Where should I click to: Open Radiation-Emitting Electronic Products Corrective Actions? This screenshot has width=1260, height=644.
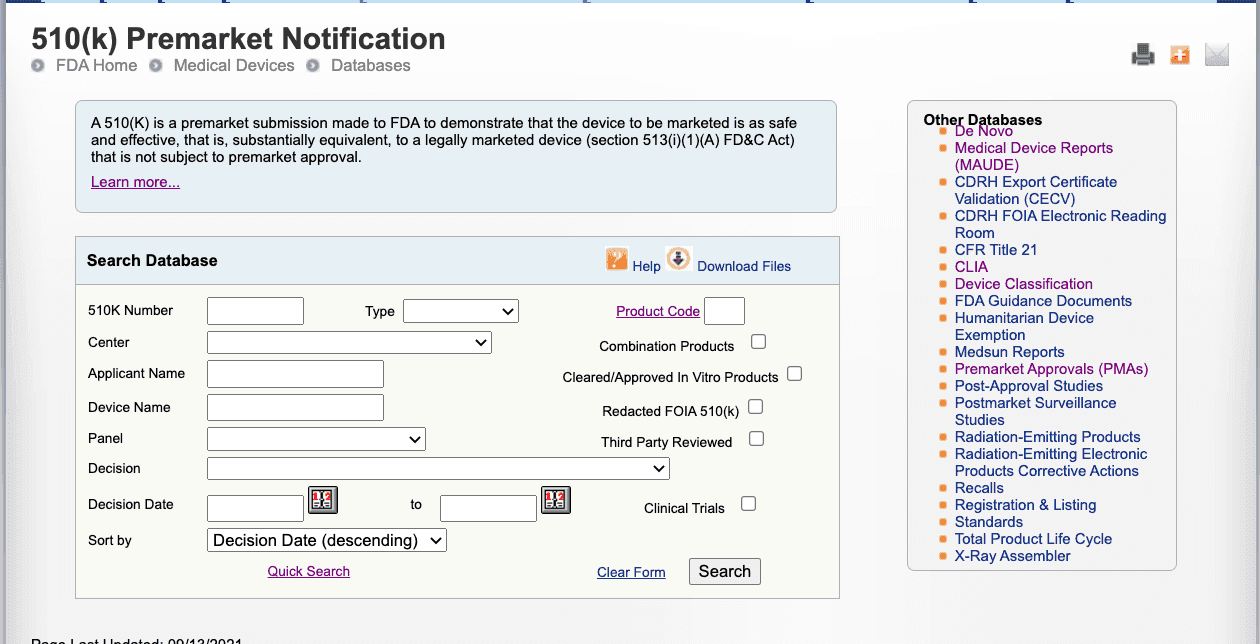point(1051,462)
